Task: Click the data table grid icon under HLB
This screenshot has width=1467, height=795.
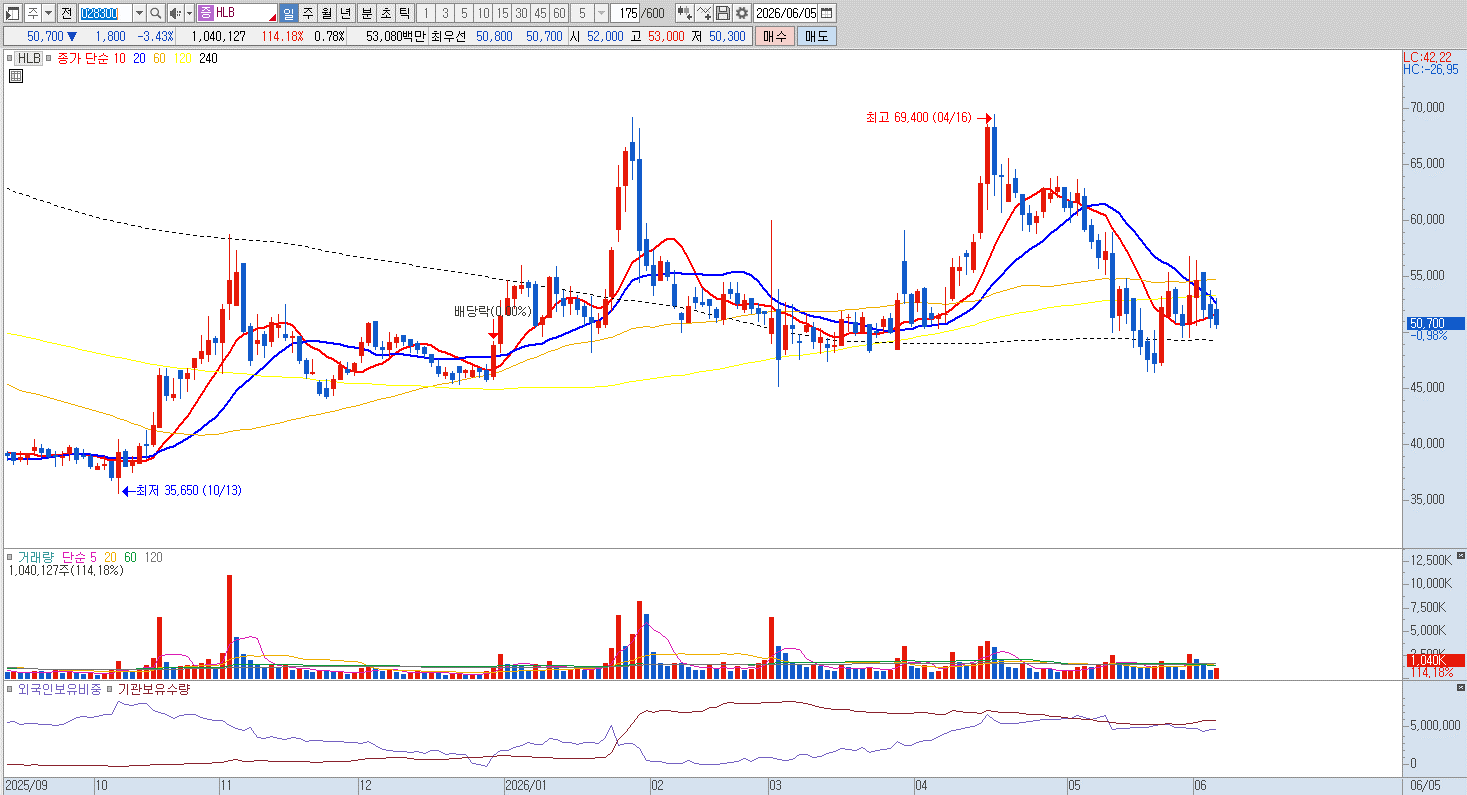Action: 15,75
